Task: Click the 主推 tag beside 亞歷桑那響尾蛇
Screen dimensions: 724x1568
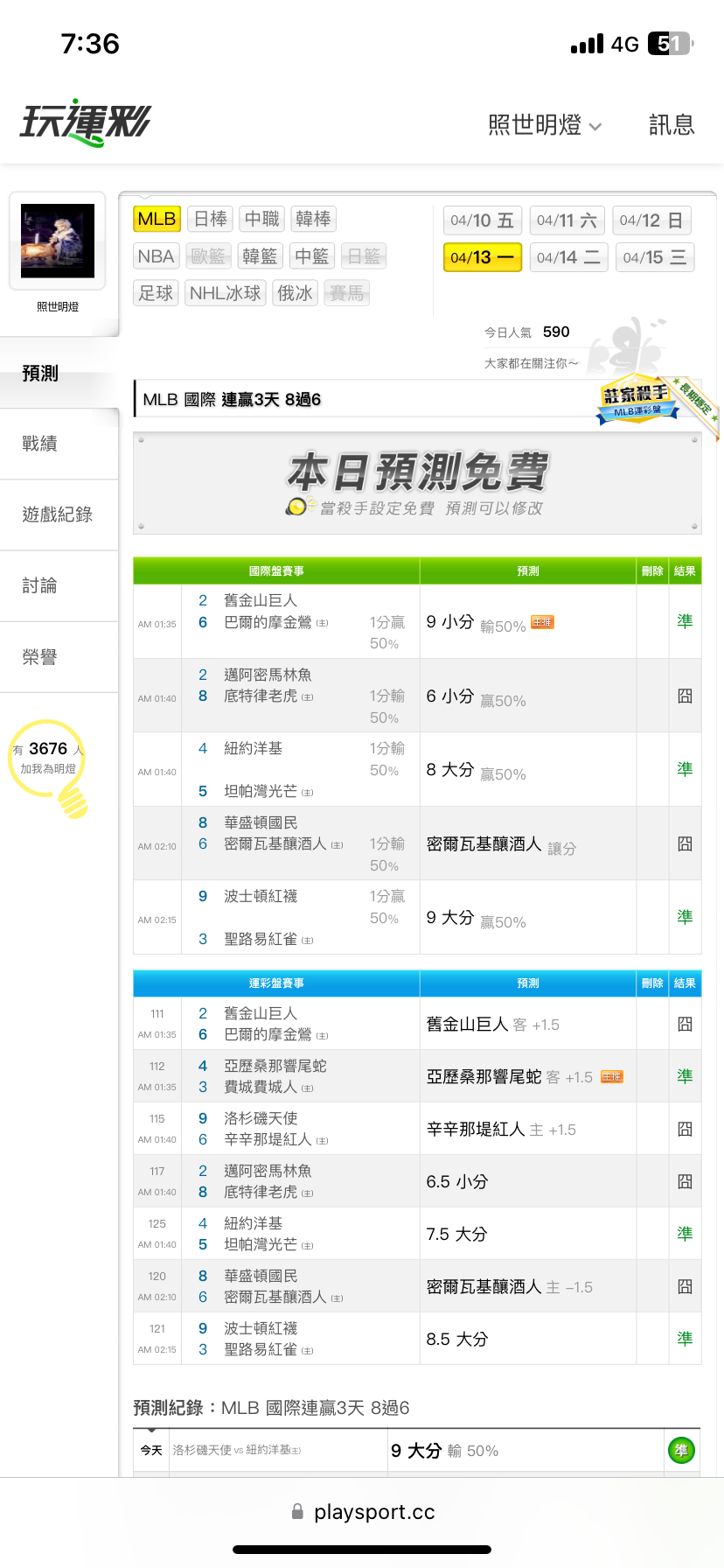Action: pos(612,1076)
